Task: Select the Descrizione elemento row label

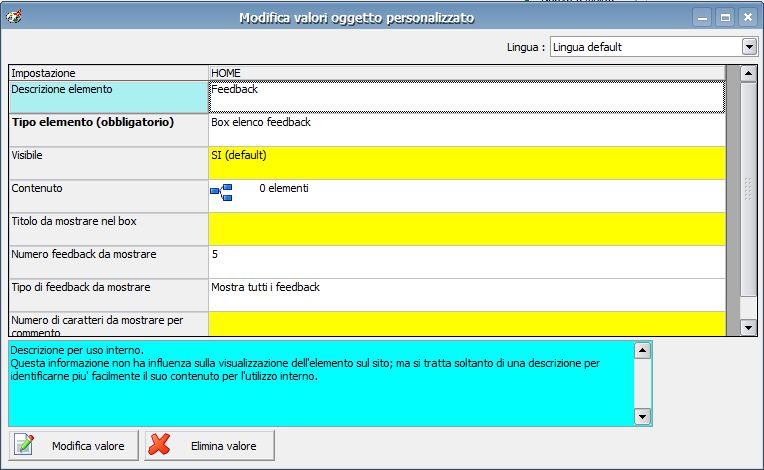Action: pyautogui.click(x=109, y=97)
